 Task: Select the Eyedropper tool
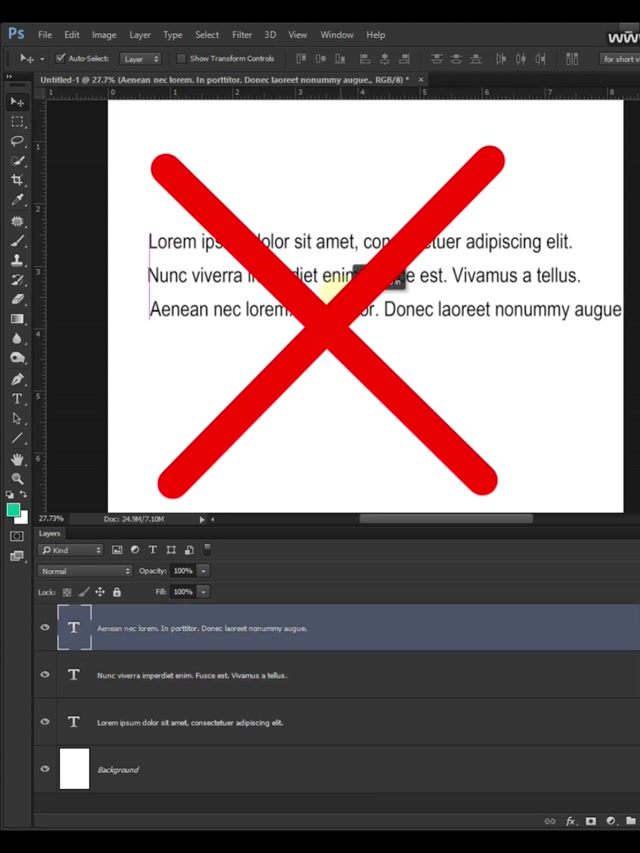pyautogui.click(x=17, y=200)
